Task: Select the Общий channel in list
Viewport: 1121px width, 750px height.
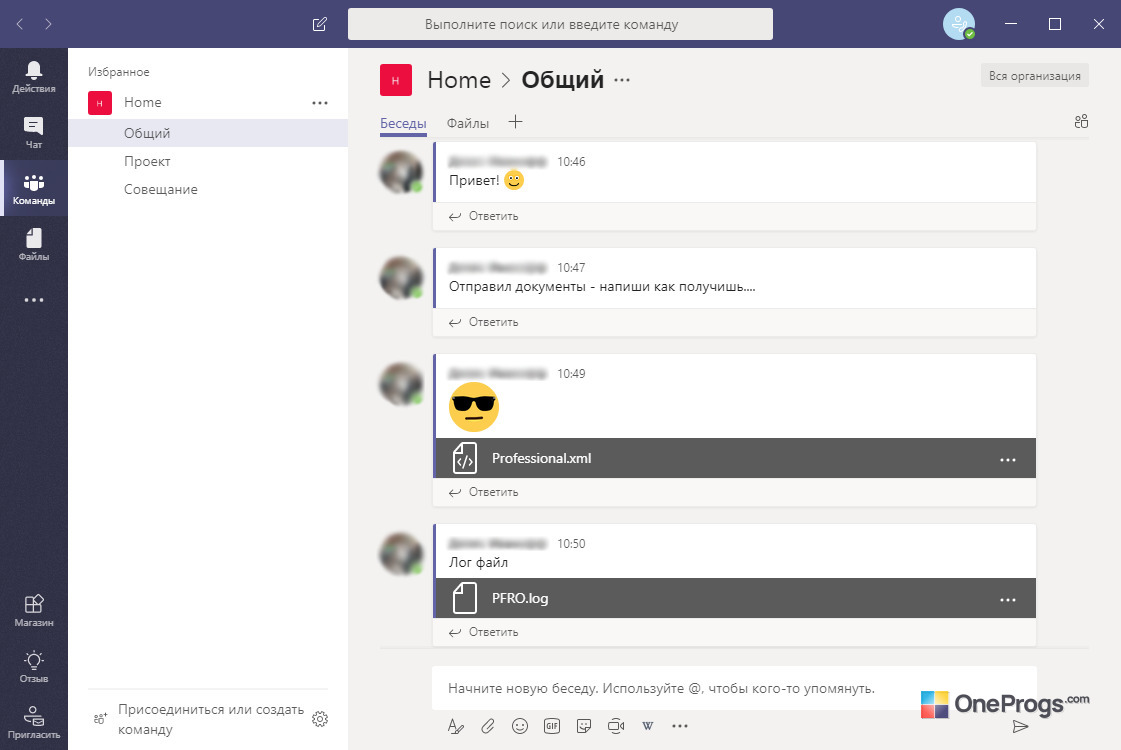Action: pyautogui.click(x=208, y=133)
